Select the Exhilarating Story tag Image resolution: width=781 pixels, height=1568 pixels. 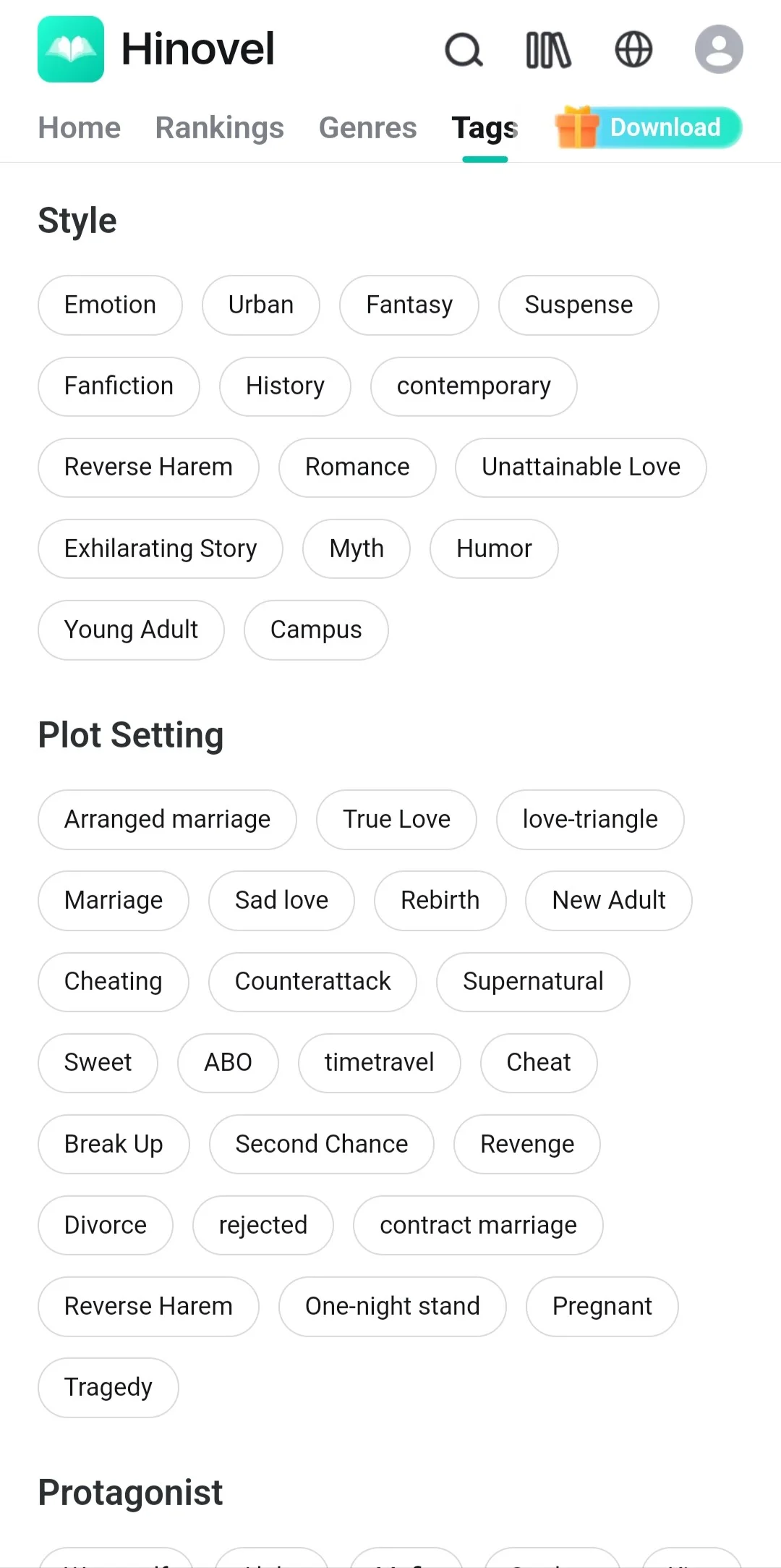click(x=161, y=548)
